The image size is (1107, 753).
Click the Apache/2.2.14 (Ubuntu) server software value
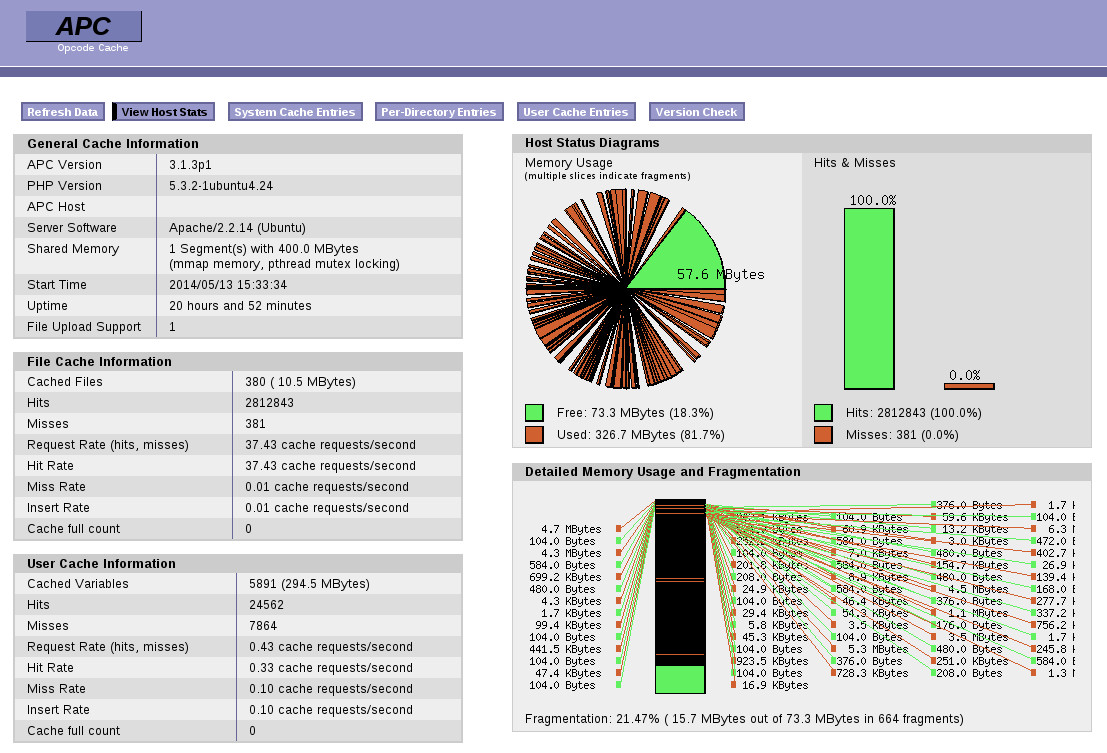[x=237, y=228]
